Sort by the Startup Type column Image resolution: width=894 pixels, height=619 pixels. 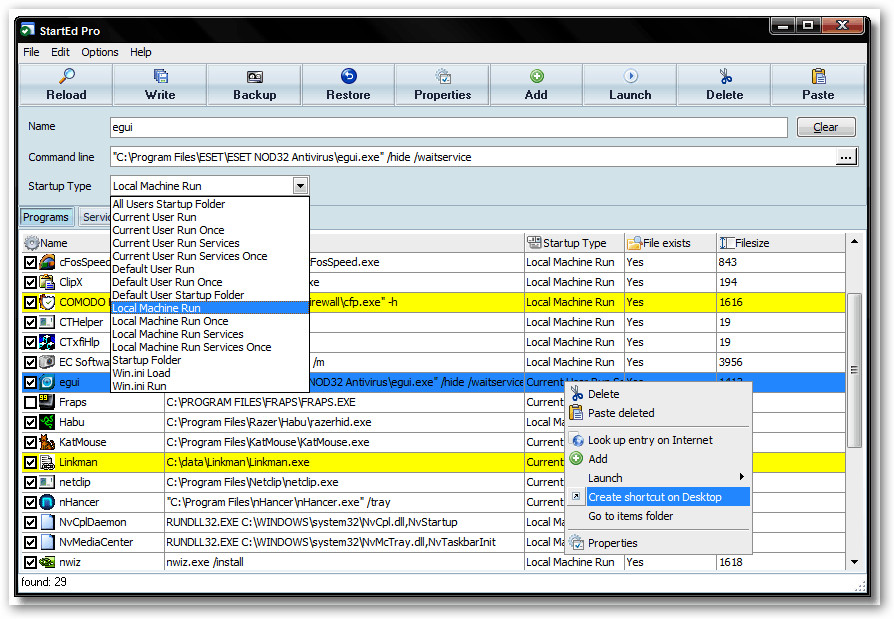pos(574,243)
